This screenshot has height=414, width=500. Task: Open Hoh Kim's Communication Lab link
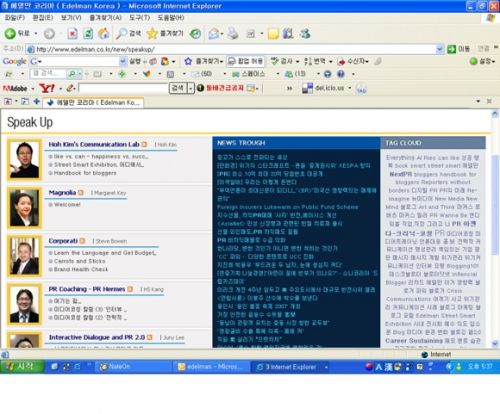tap(94, 144)
